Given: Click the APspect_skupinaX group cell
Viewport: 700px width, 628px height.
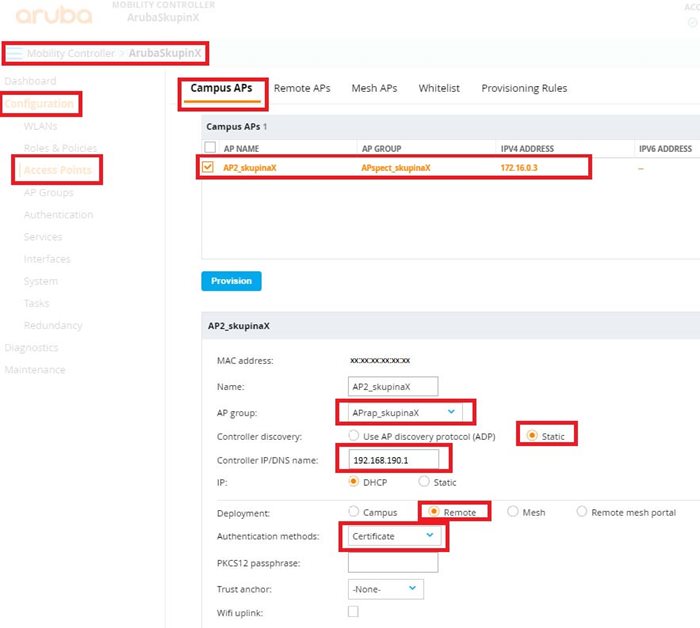Looking at the screenshot, I should 396,168.
